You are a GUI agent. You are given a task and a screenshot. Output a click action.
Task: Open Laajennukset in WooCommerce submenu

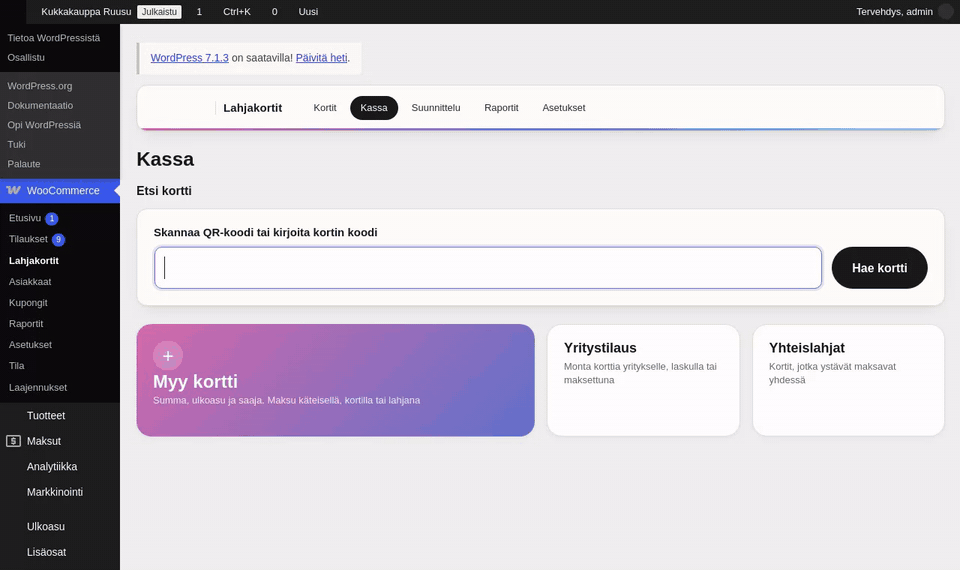point(38,387)
